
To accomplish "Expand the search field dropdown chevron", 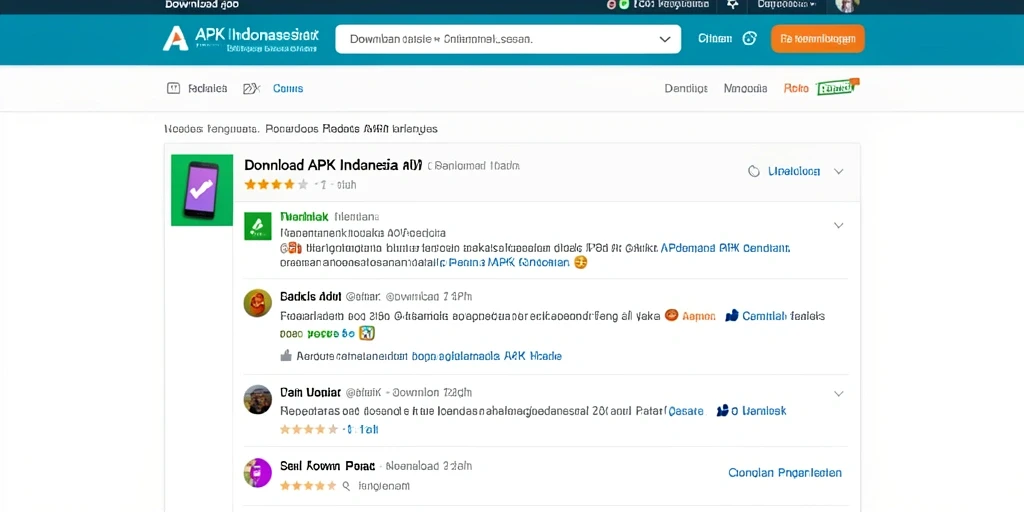I will click(x=665, y=39).
